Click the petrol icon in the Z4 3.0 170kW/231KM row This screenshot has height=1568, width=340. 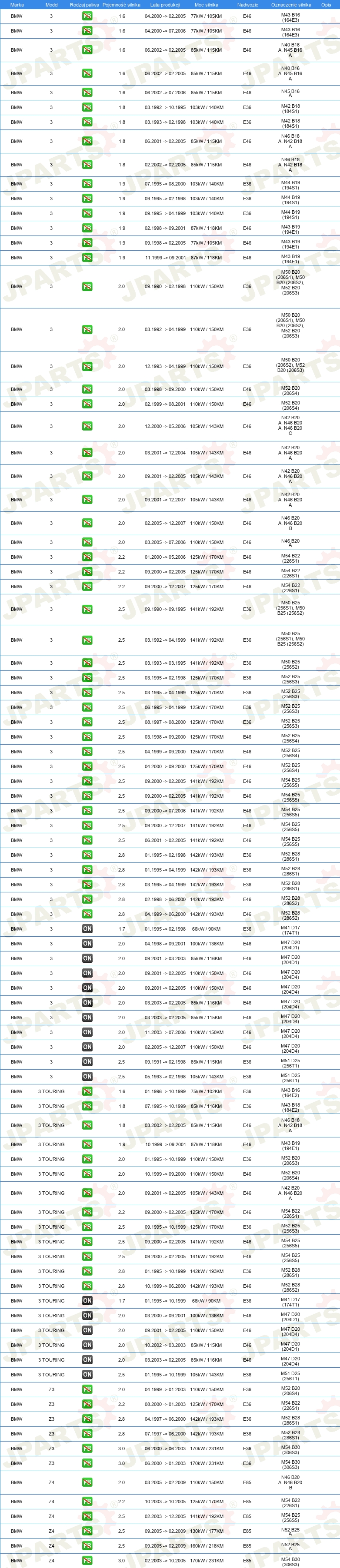click(87, 1561)
